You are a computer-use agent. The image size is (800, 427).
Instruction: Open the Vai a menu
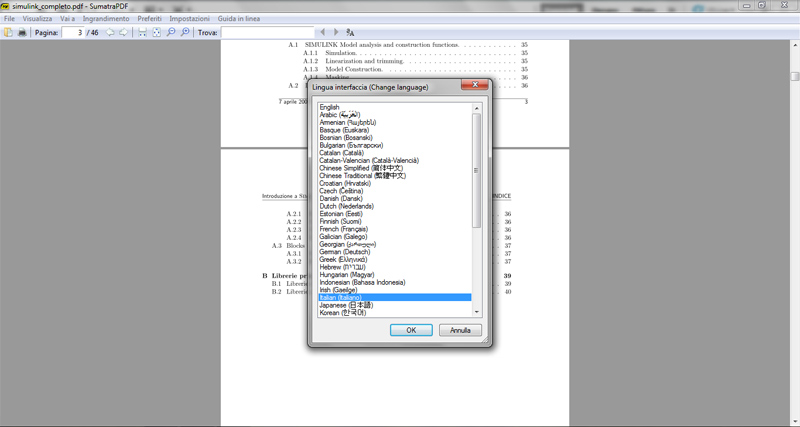(x=67, y=18)
